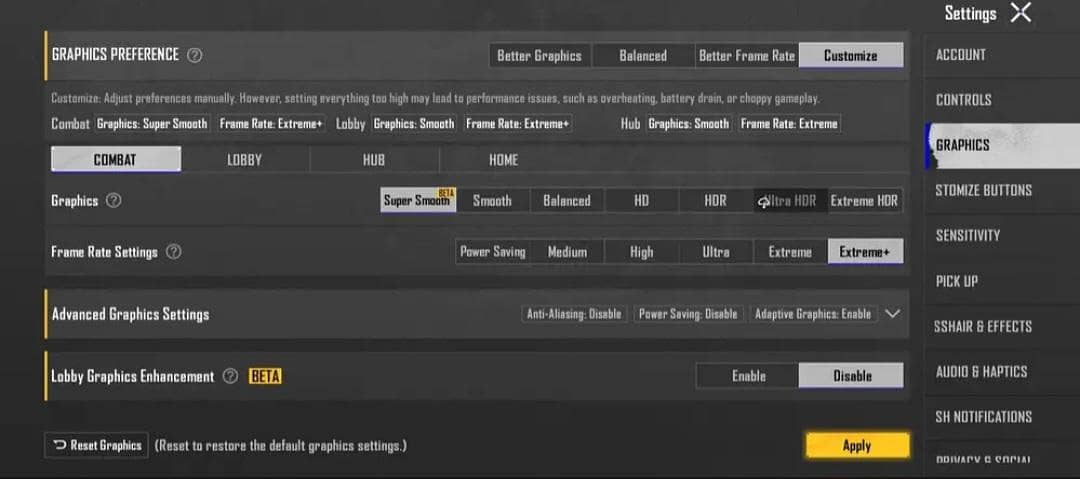Select Balanced graphics preference
Image resolution: width=1080 pixels, height=479 pixels.
pyautogui.click(x=643, y=56)
